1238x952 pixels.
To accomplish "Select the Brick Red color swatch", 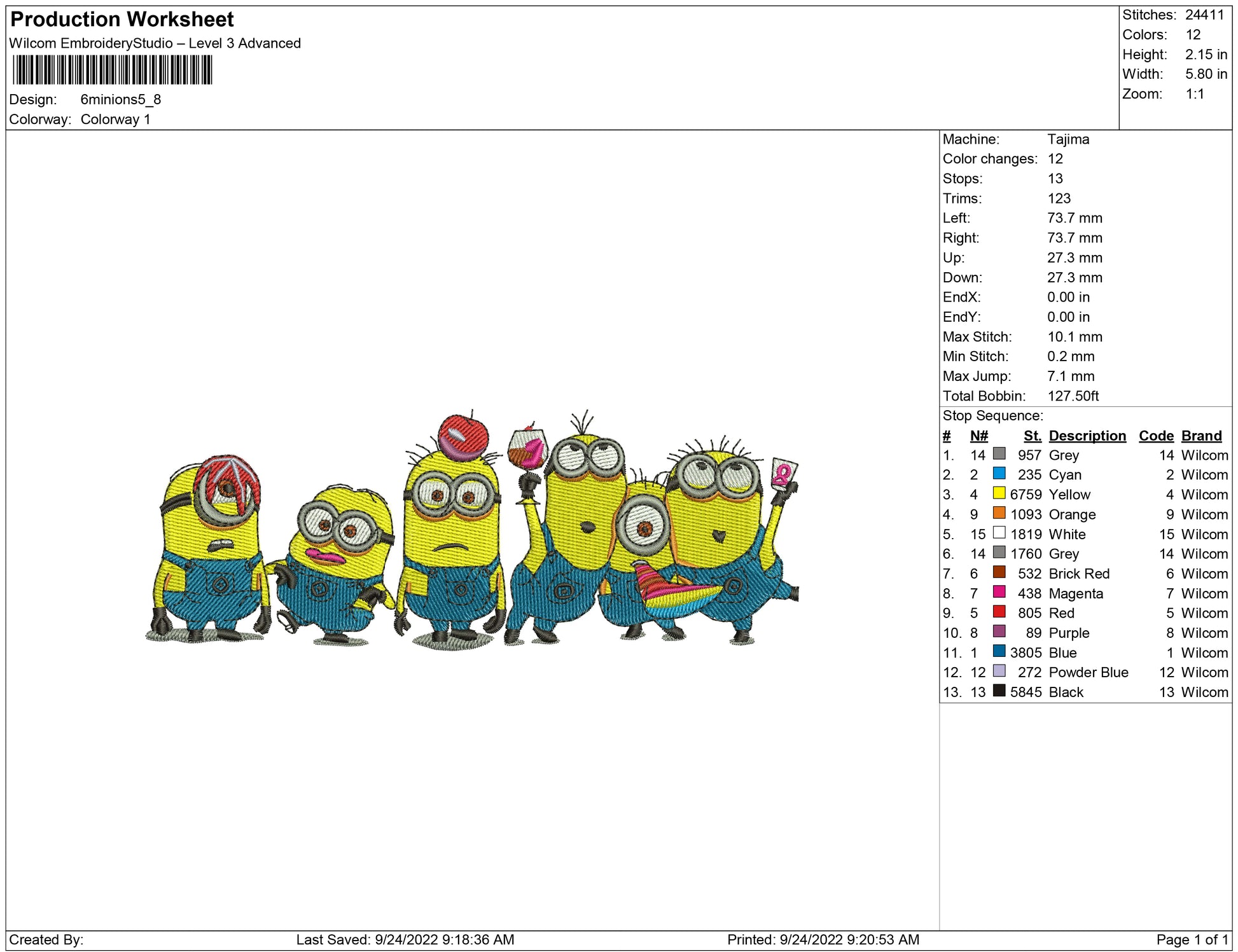I will pyautogui.click(x=999, y=572).
